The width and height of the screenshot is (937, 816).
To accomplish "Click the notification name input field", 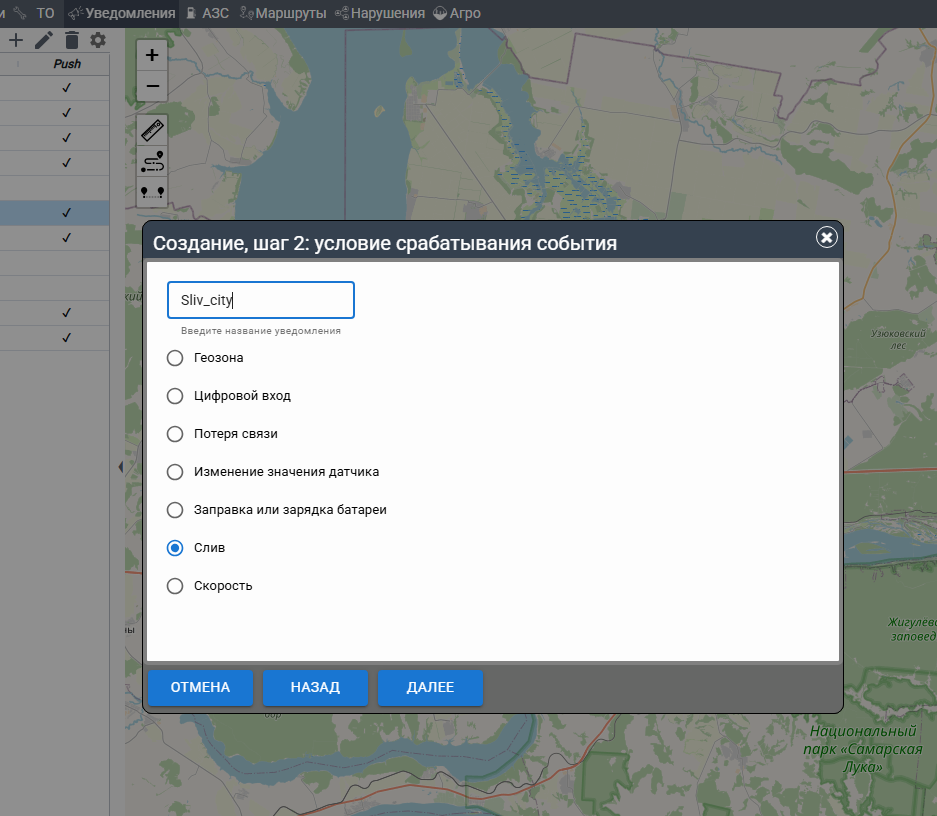I will click(261, 300).
